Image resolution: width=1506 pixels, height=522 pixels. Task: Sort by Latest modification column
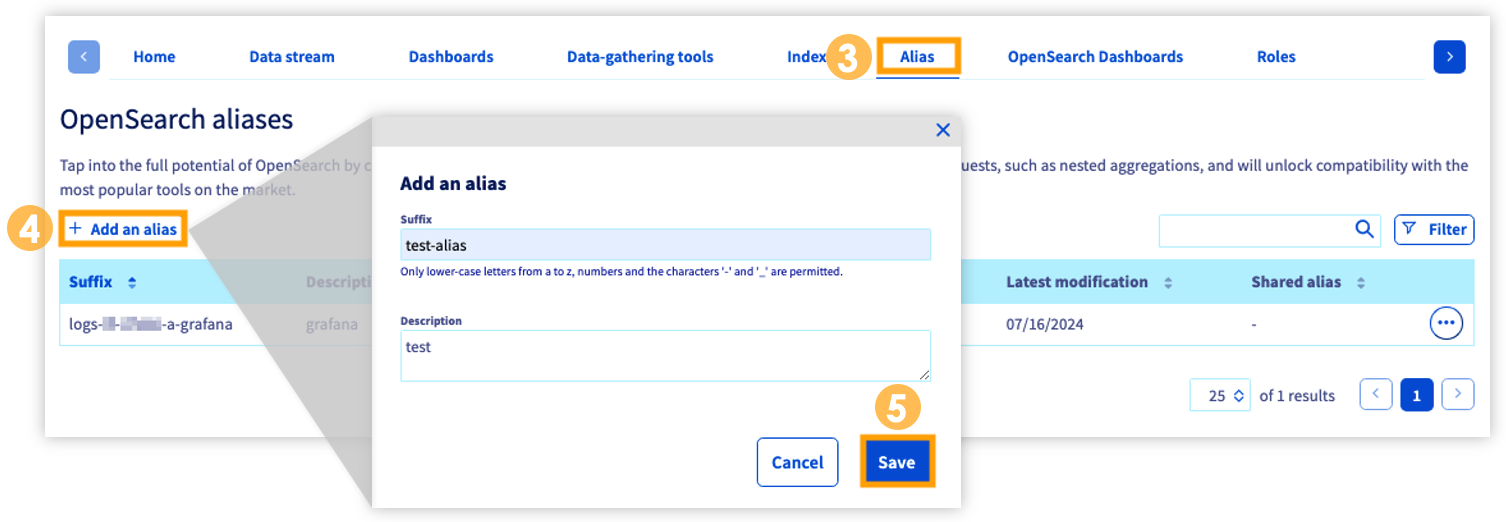click(x=1167, y=283)
